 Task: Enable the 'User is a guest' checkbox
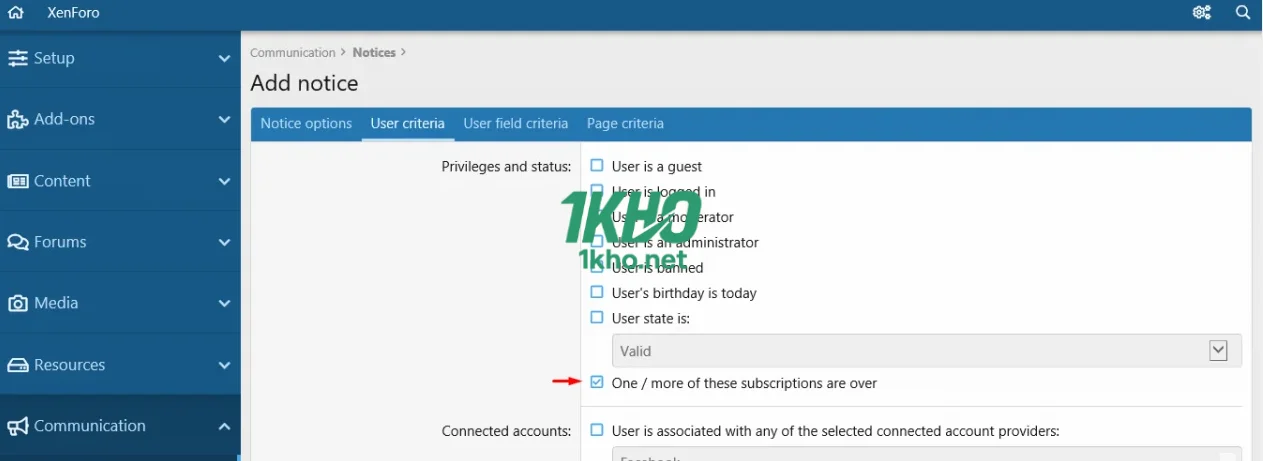597,166
